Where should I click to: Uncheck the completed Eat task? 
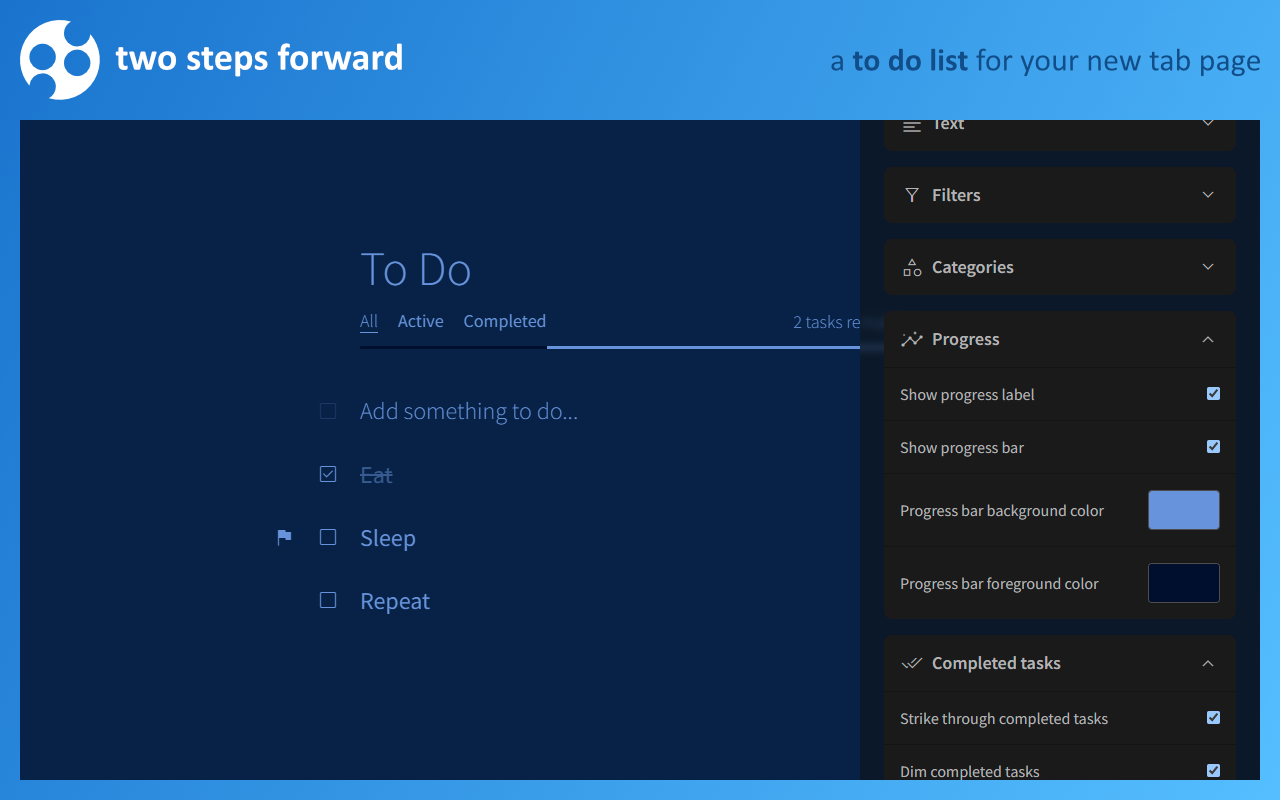coord(327,474)
